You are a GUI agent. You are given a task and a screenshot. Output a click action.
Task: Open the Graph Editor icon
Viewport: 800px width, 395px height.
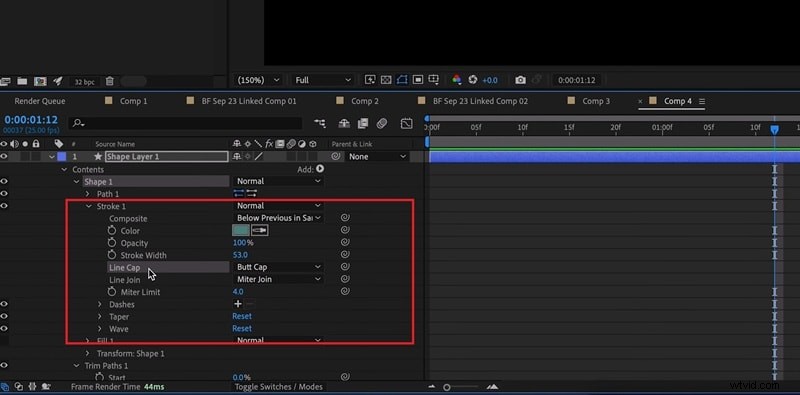tap(407, 123)
